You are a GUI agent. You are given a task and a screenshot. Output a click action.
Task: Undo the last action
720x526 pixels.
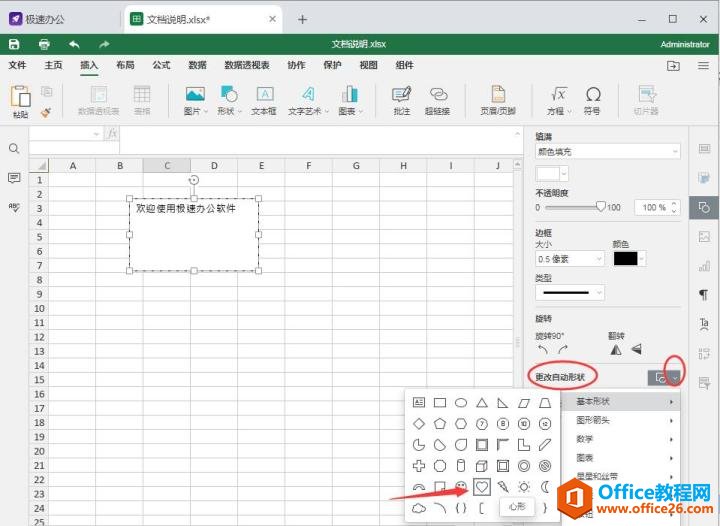click(x=74, y=44)
